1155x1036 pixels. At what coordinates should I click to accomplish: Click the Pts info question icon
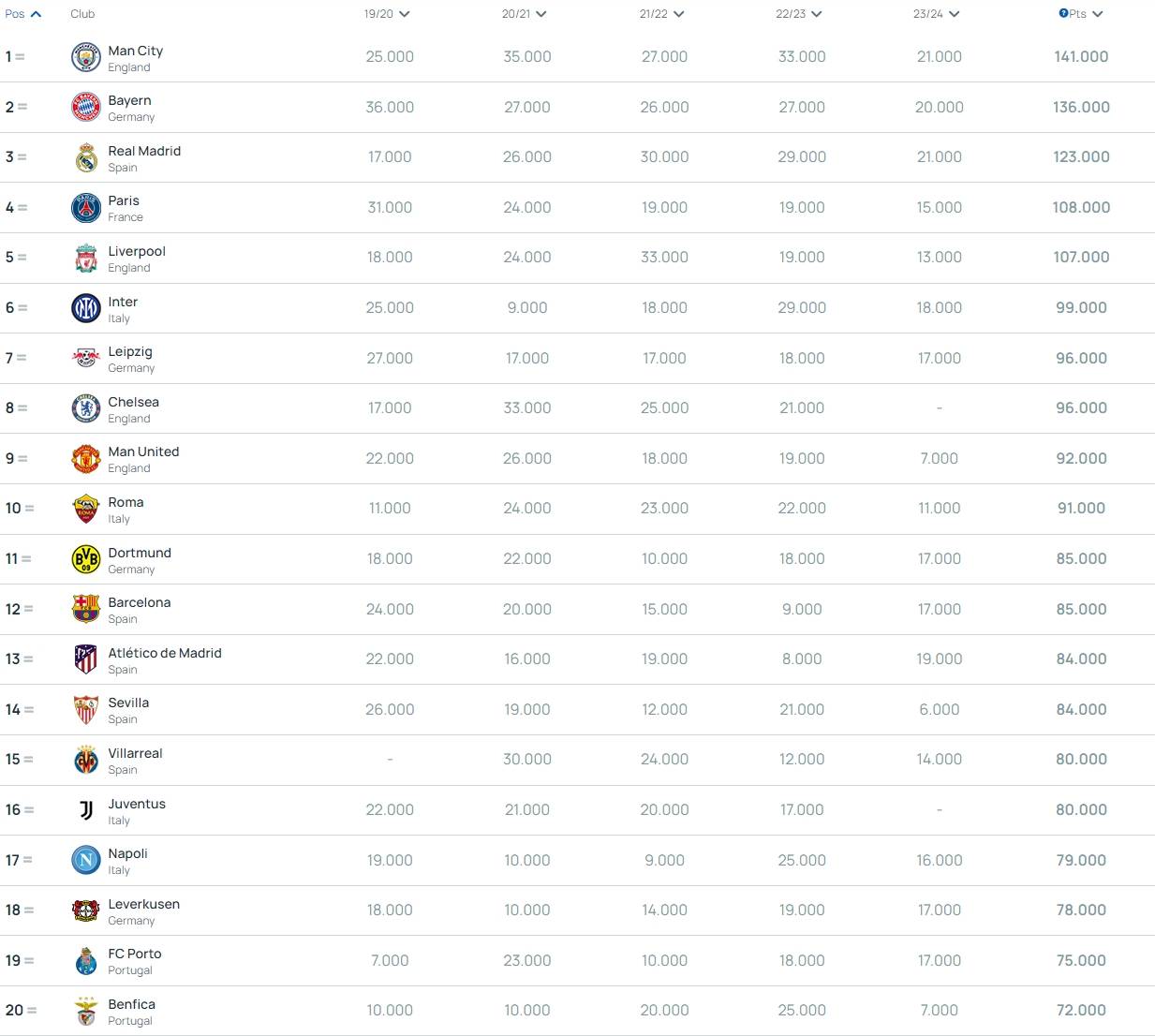click(1063, 13)
